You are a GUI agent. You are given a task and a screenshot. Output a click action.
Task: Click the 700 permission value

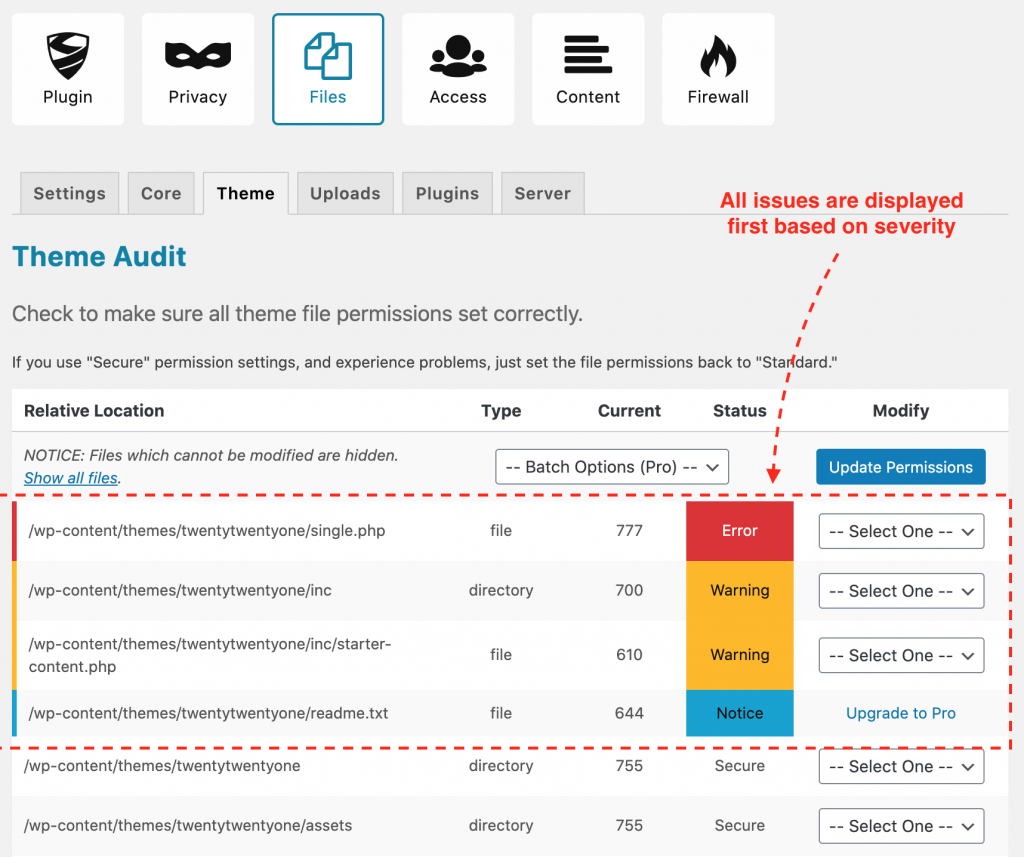pyautogui.click(x=630, y=590)
